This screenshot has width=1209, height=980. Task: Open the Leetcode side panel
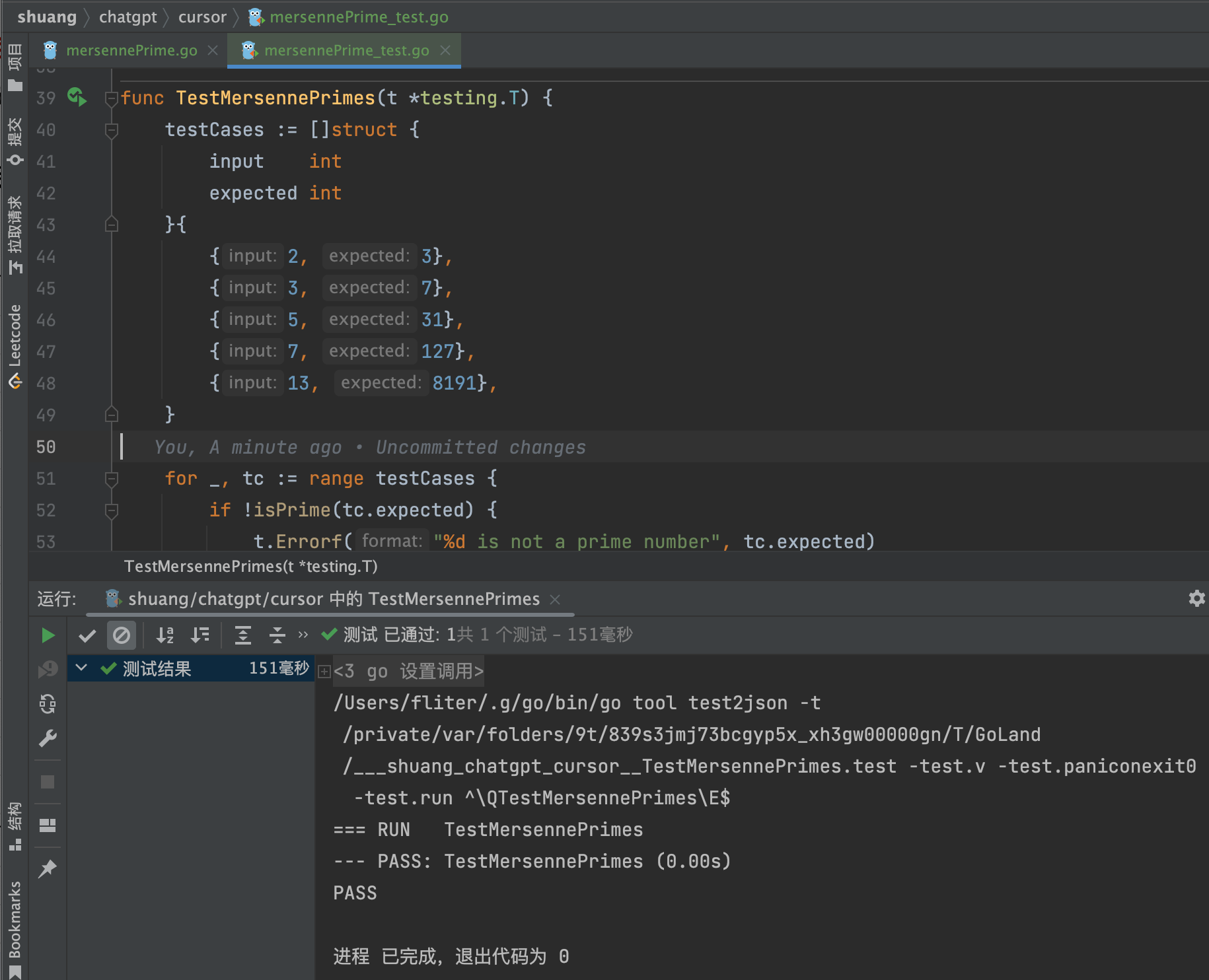pos(15,343)
